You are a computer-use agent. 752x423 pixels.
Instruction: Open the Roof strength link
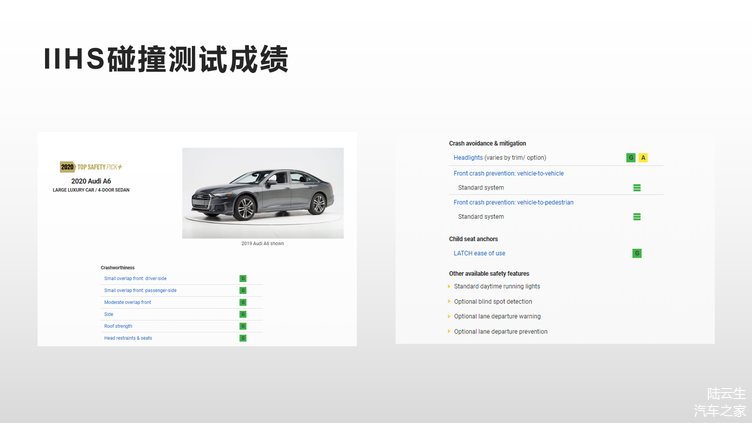(x=118, y=326)
